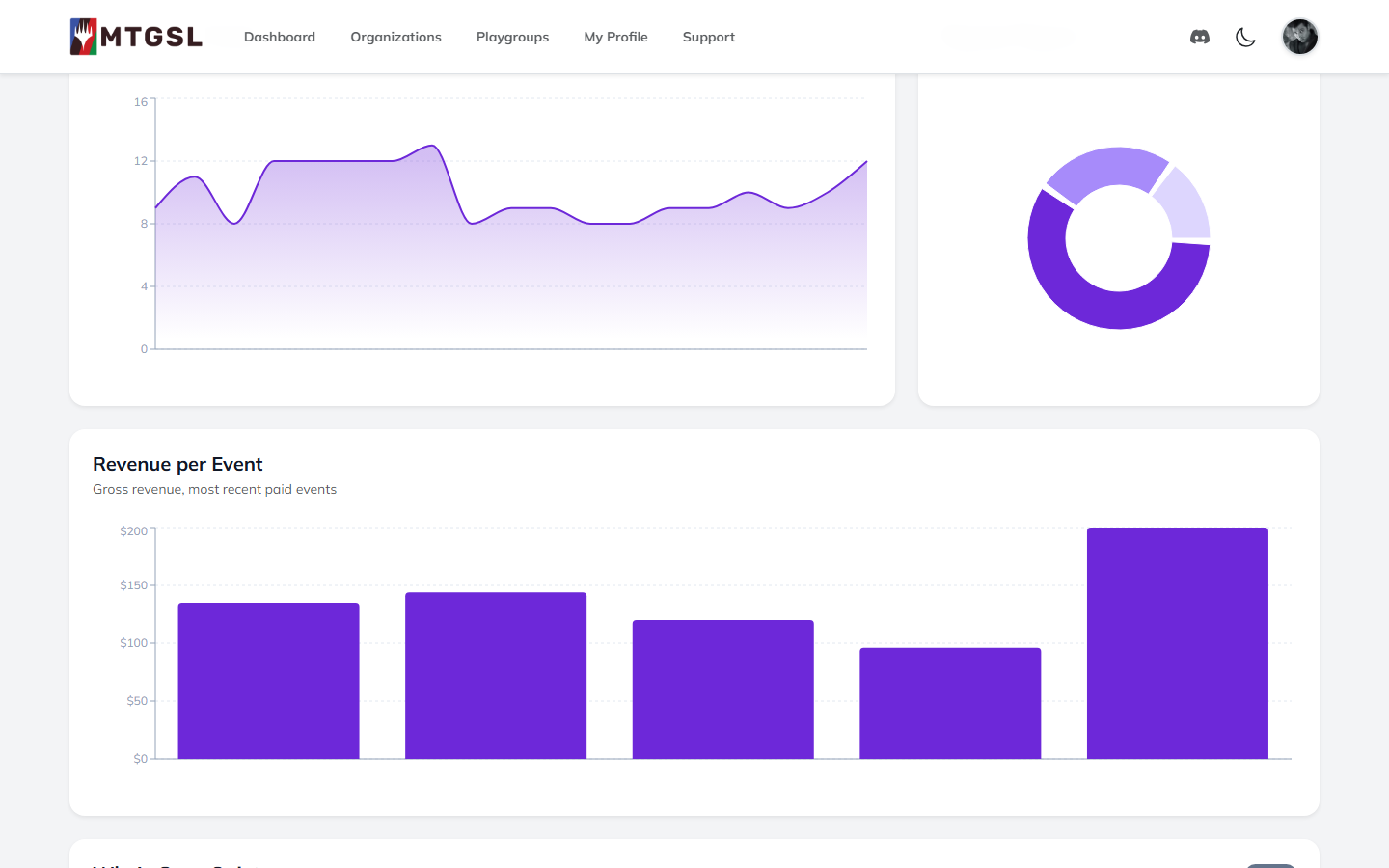Viewport: 1389px width, 868px height.
Task: Open My Profile page
Action: 615,37
